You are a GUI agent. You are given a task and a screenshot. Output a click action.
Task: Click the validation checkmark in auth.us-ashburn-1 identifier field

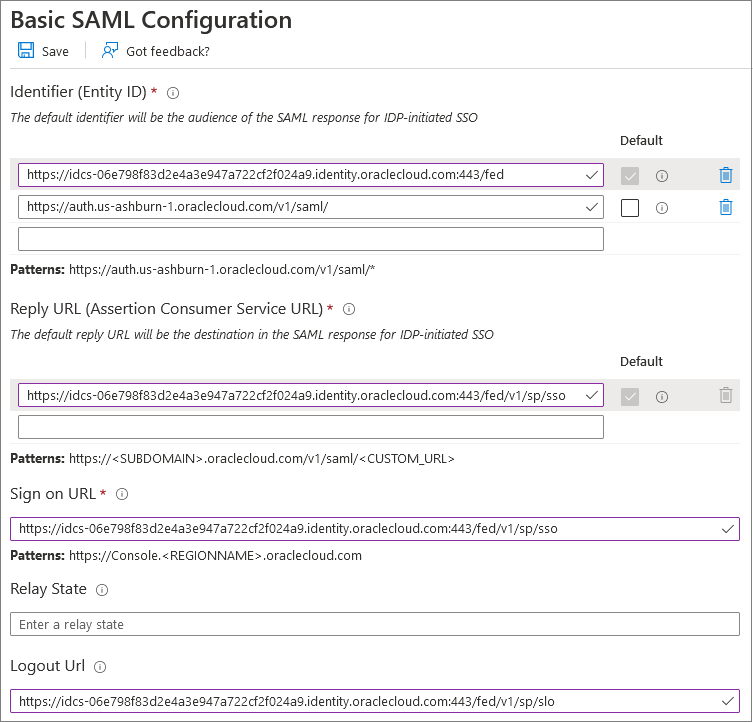pos(592,207)
